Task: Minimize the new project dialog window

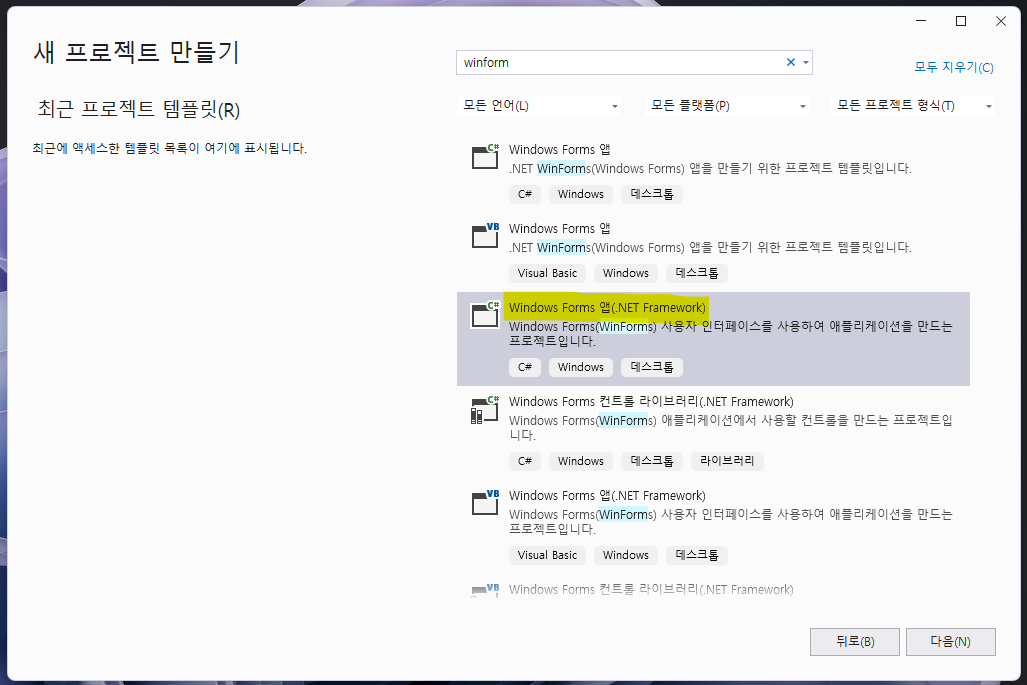Action: coord(921,22)
